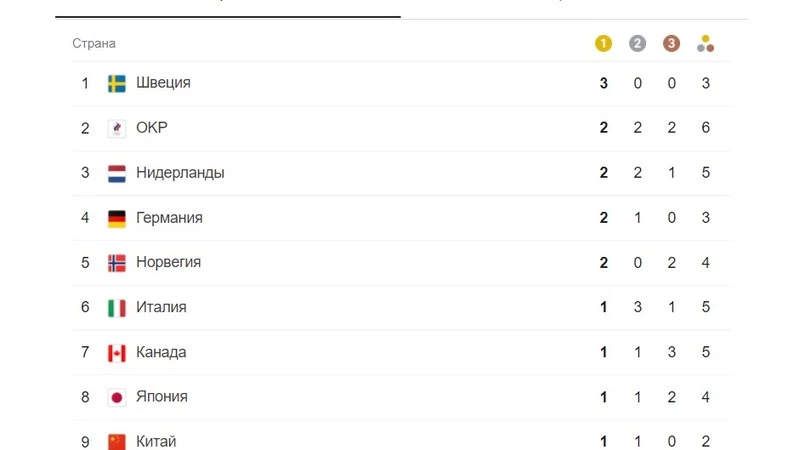800x450 pixels.
Task: Open the Италия country entry
Action: click(x=161, y=308)
